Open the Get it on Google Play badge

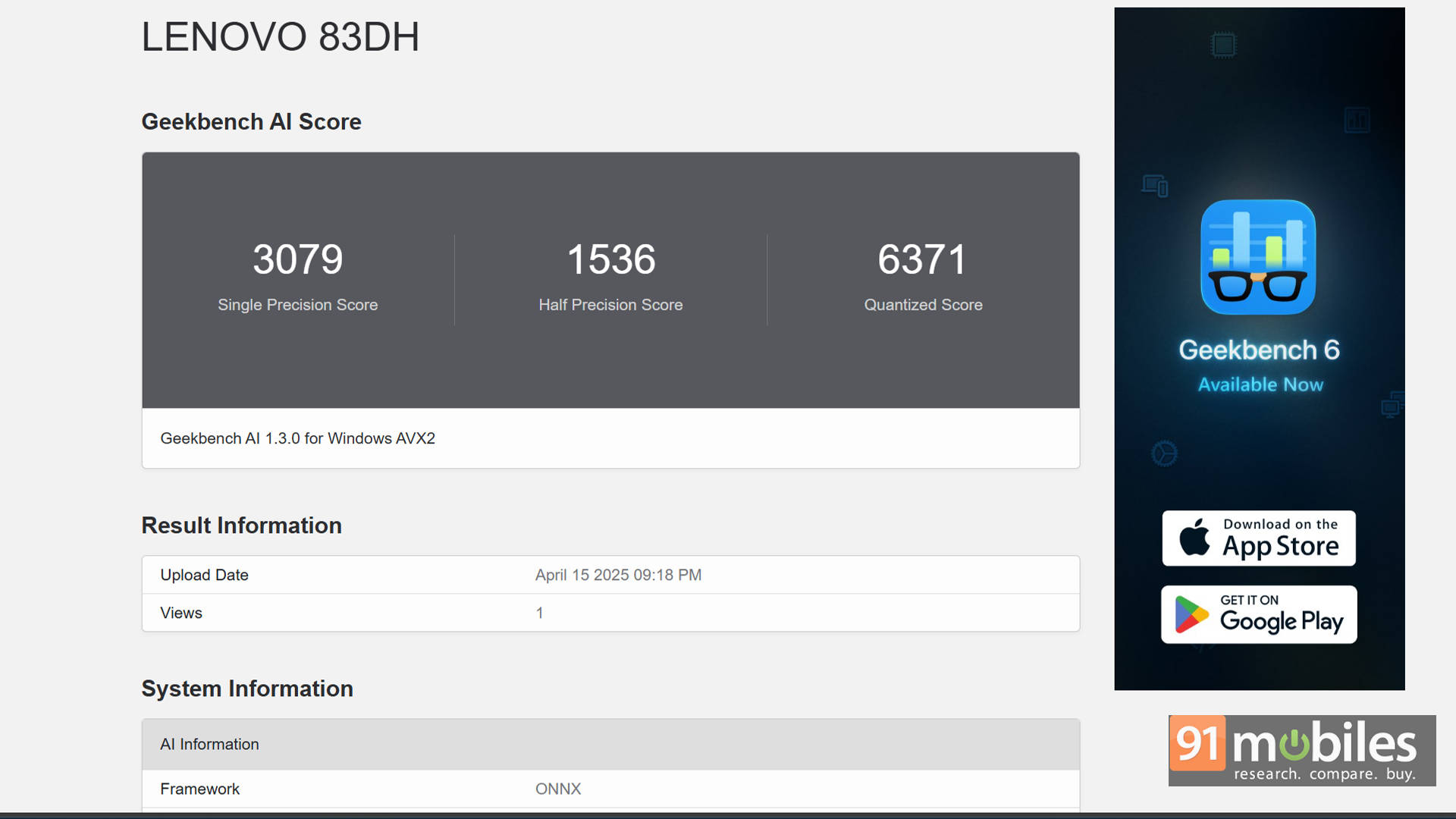(x=1259, y=614)
